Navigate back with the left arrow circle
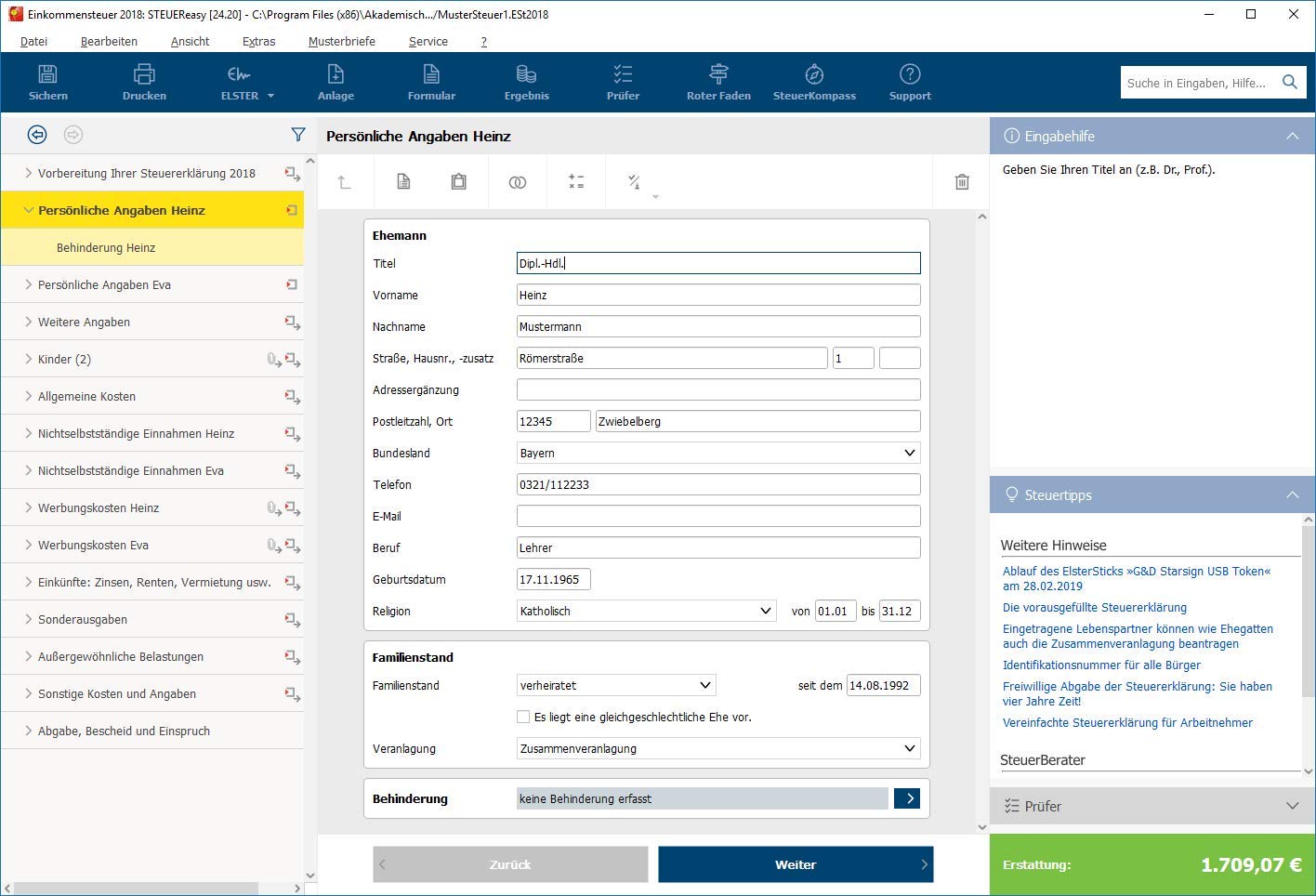Viewport: 1316px width, 896px height. (x=37, y=135)
